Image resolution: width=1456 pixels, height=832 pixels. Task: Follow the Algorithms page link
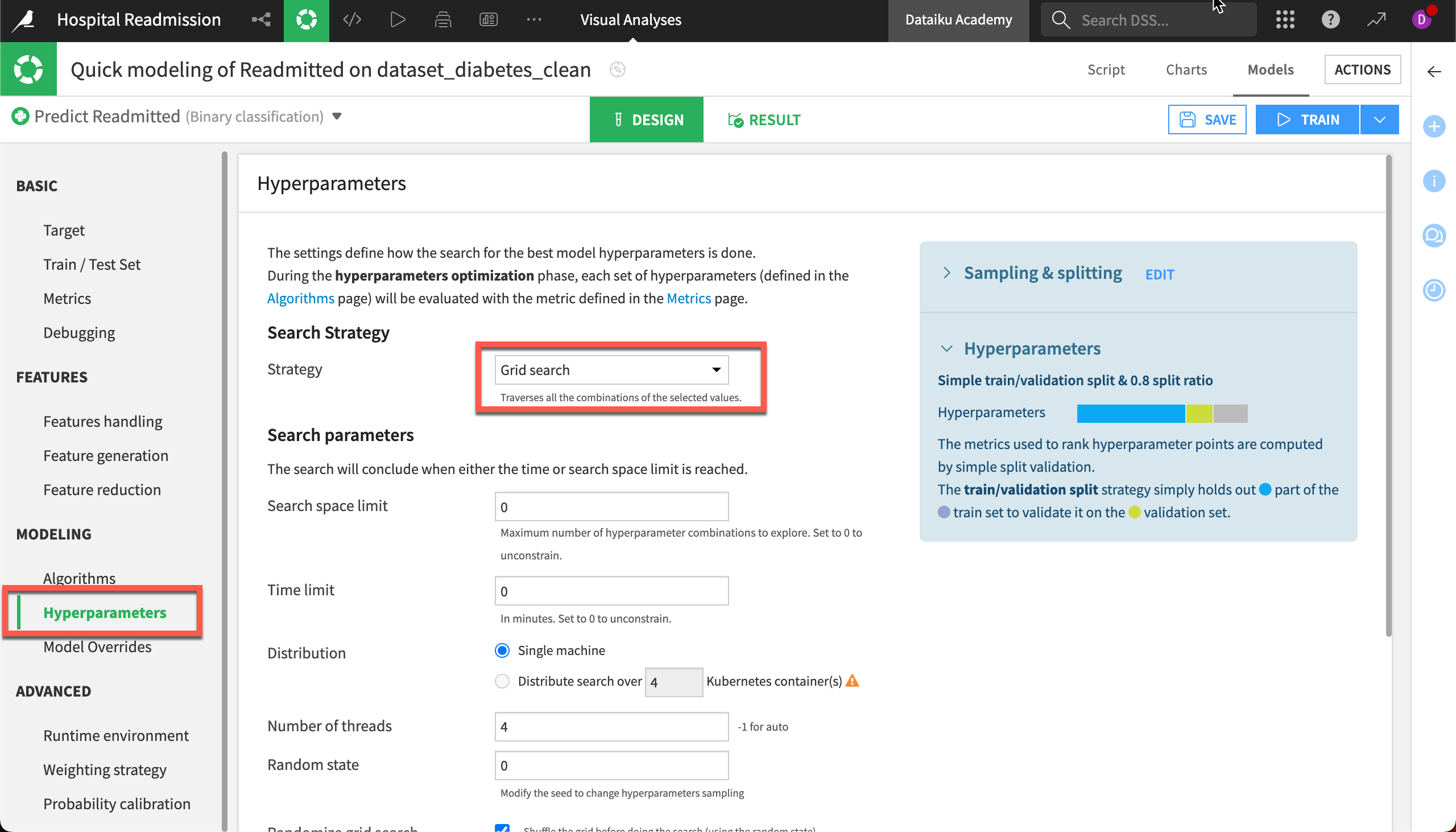coord(300,298)
